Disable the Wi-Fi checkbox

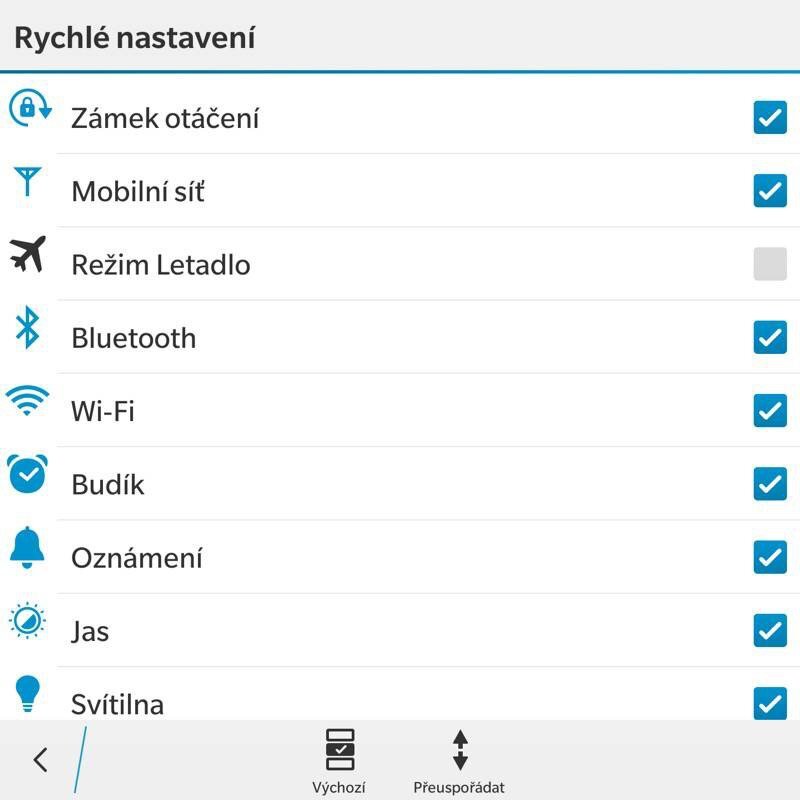(770, 410)
